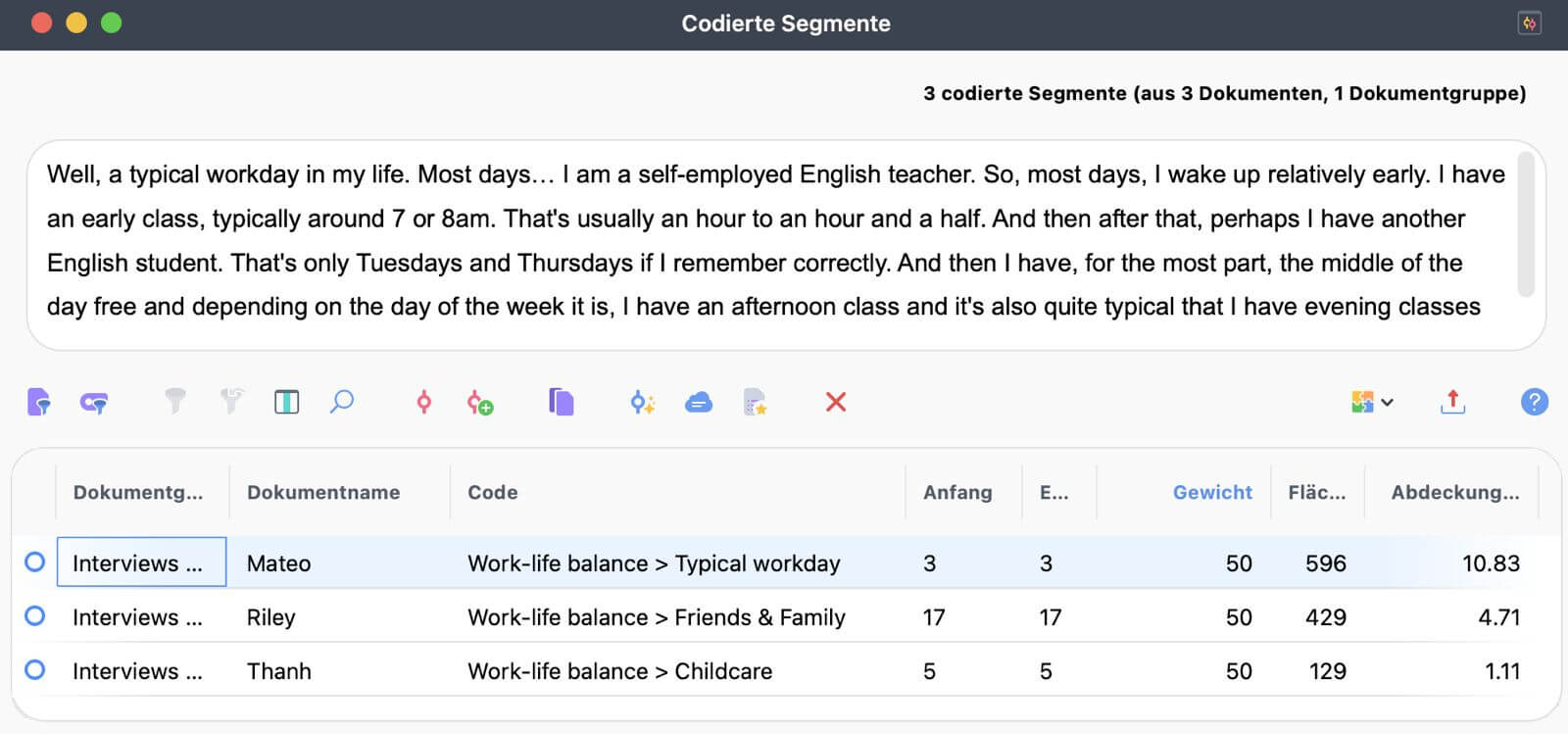Click the purple copy documents icon
The height and width of the screenshot is (734, 1568).
tap(561, 402)
